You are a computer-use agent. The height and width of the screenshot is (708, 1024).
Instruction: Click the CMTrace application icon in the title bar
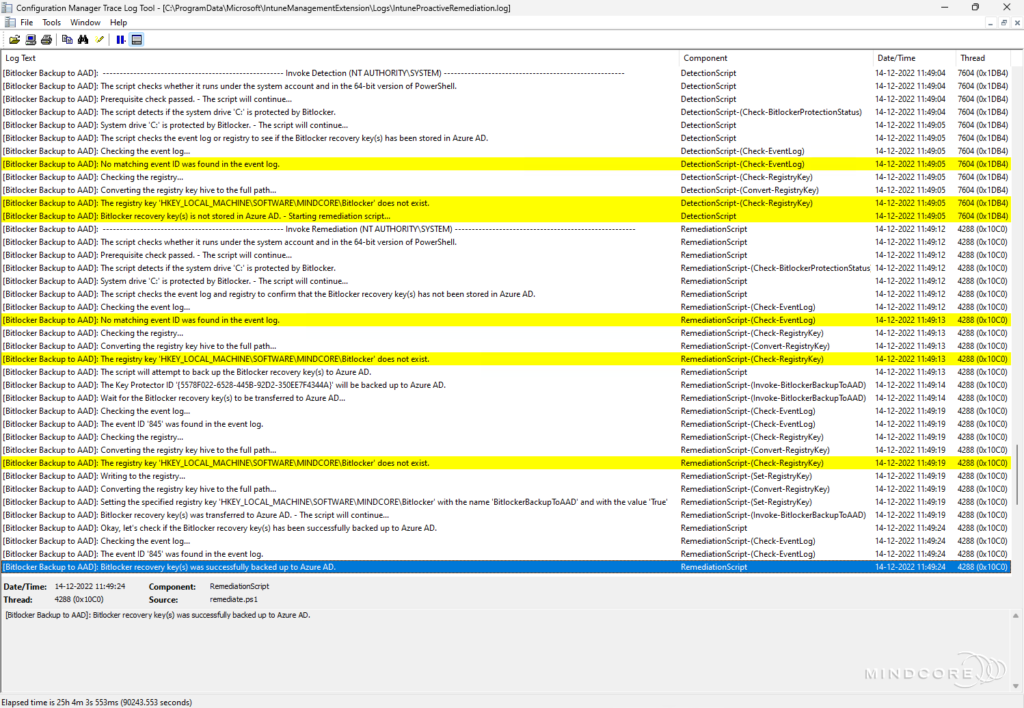point(7,7)
